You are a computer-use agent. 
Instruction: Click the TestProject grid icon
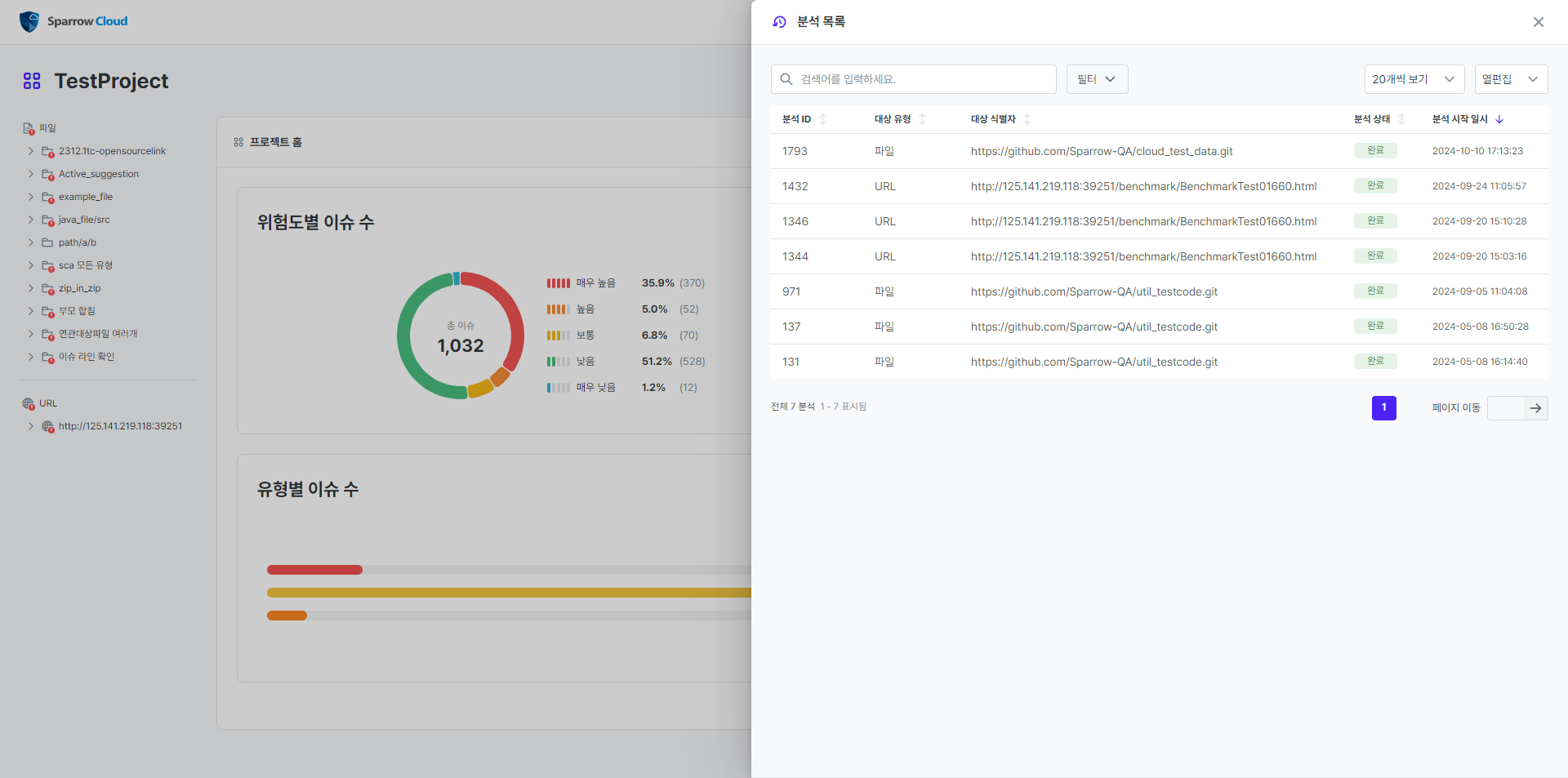(x=32, y=81)
